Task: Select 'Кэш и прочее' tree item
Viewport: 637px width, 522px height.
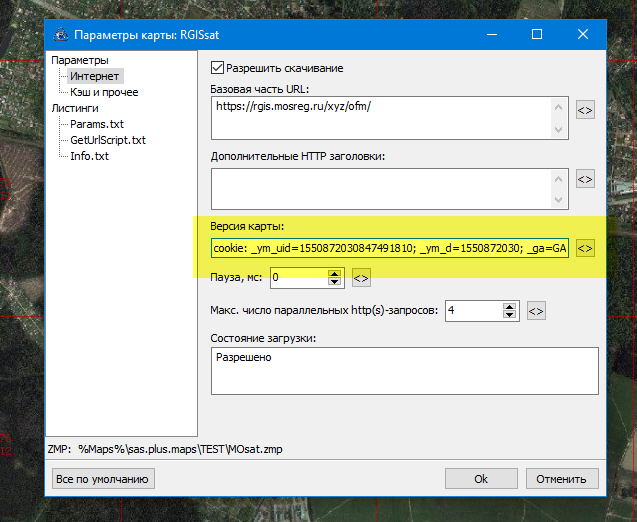Action: click(x=104, y=92)
